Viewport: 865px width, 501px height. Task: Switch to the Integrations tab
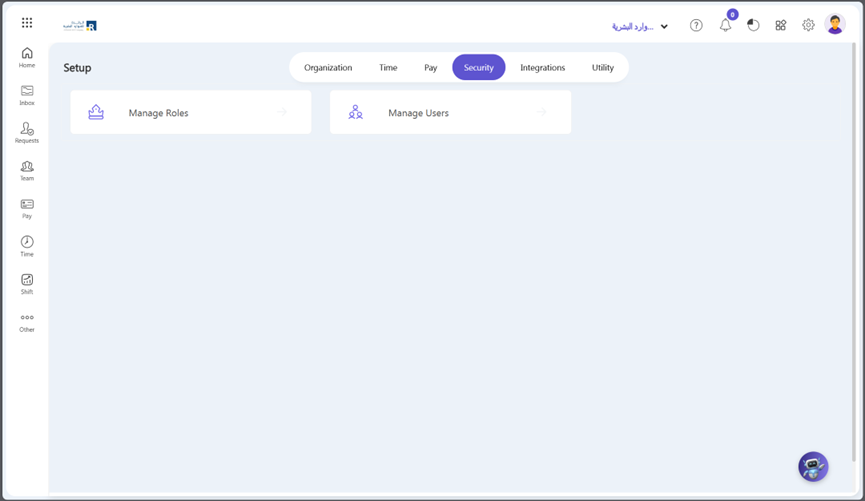click(542, 68)
